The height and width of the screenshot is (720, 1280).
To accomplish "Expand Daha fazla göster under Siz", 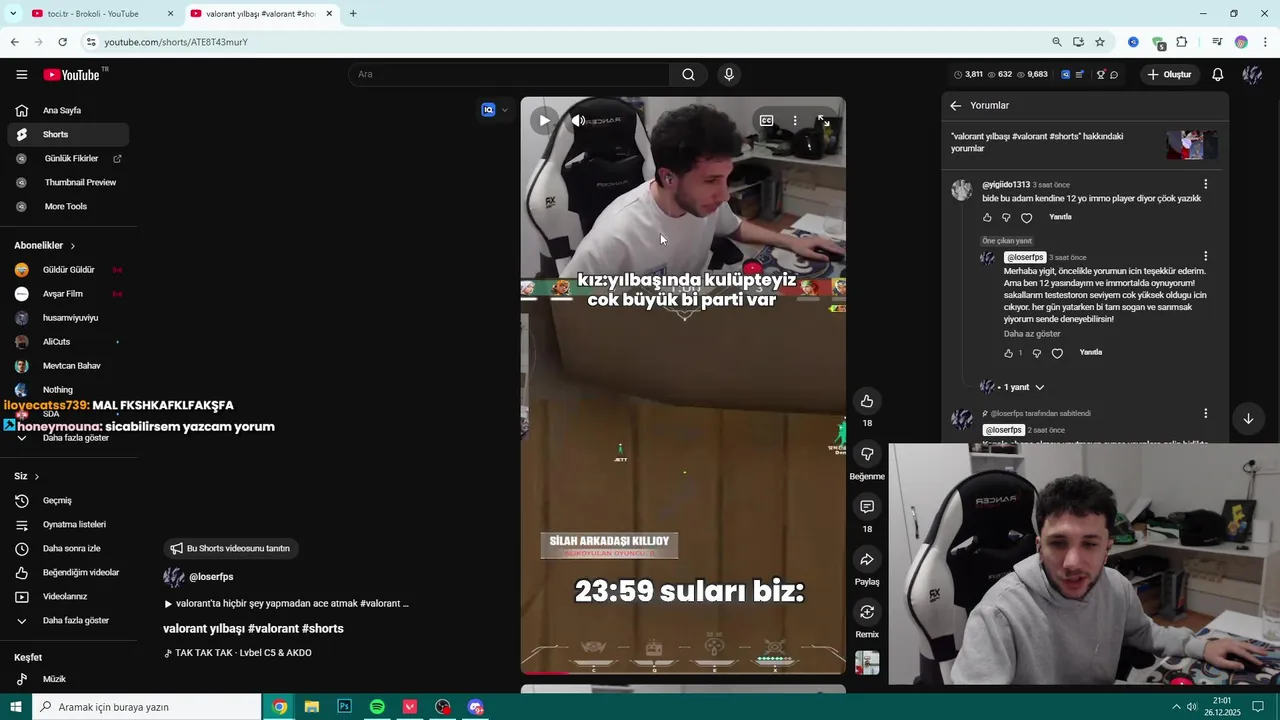I will click(68, 620).
